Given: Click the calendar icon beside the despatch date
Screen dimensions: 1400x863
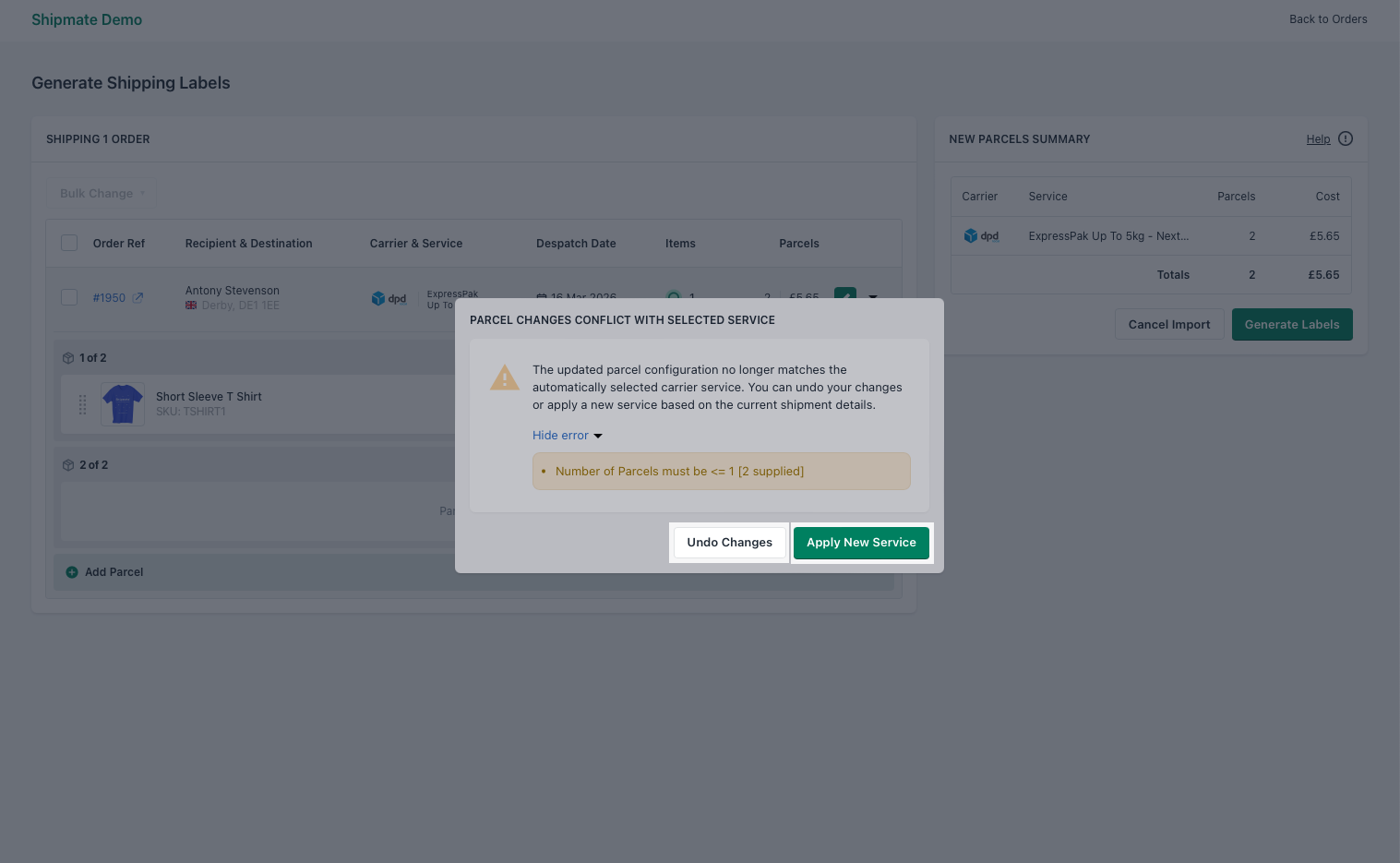Looking at the screenshot, I should pos(542,297).
